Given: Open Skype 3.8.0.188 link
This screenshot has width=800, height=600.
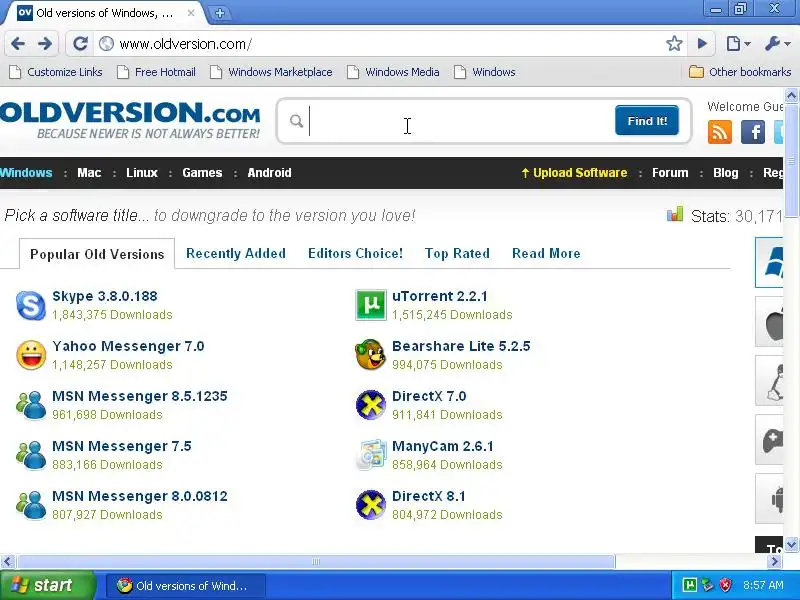Looking at the screenshot, I should (105, 296).
